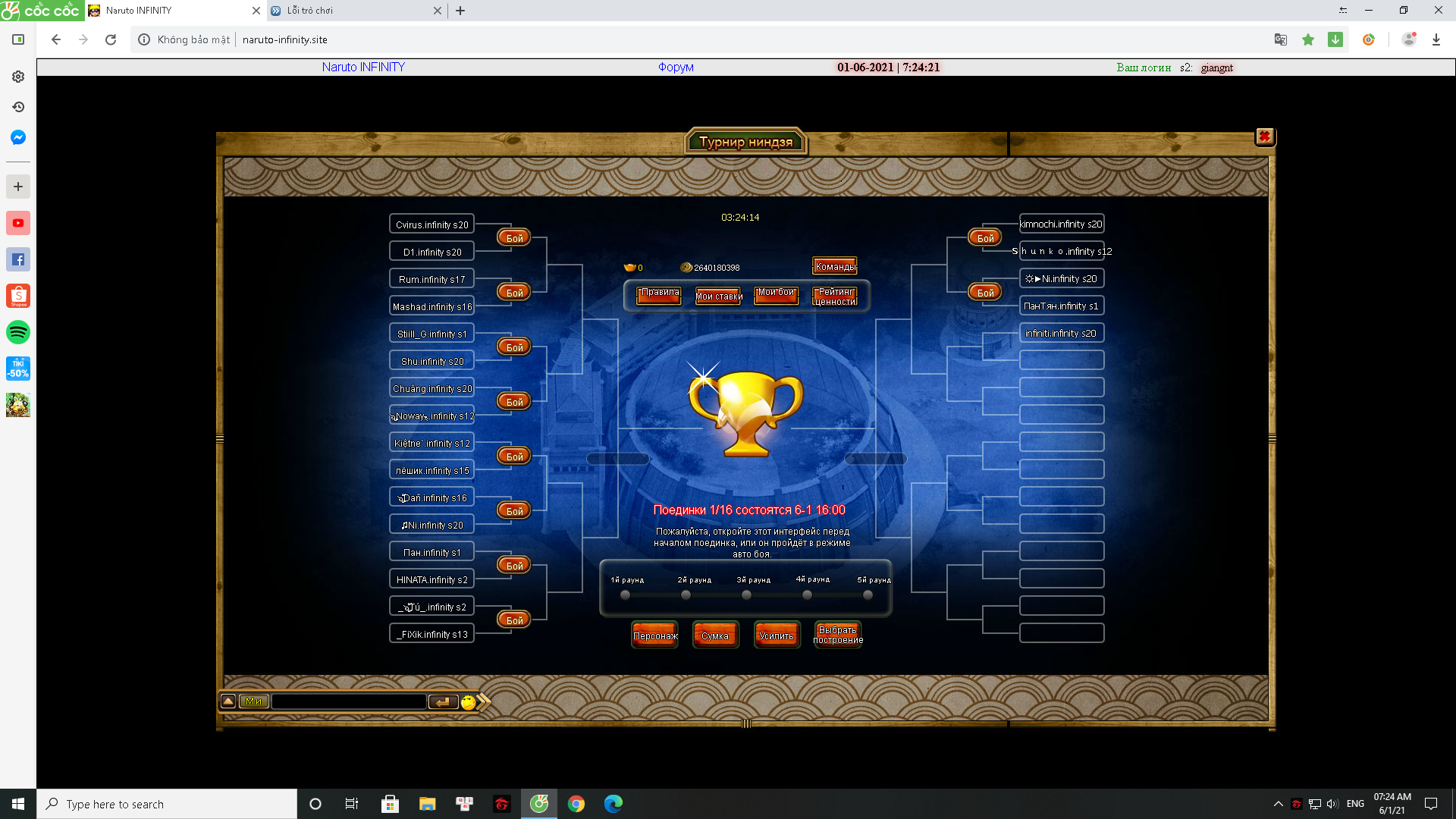Select the 3й раунд marker
Screen dimensions: 1456x819
coord(747,595)
